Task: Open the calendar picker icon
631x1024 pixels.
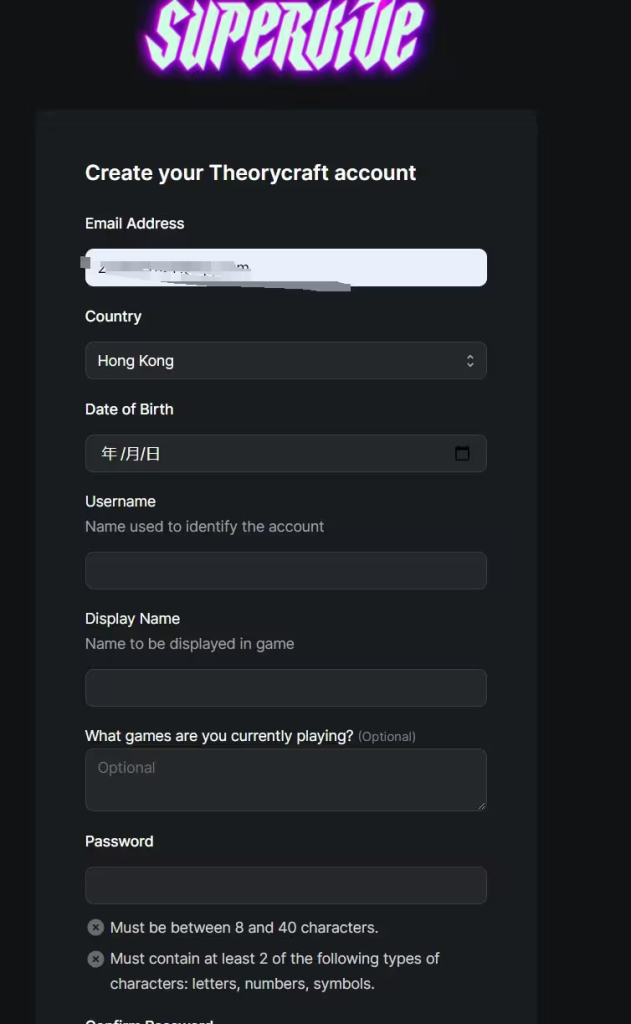Action: click(462, 453)
